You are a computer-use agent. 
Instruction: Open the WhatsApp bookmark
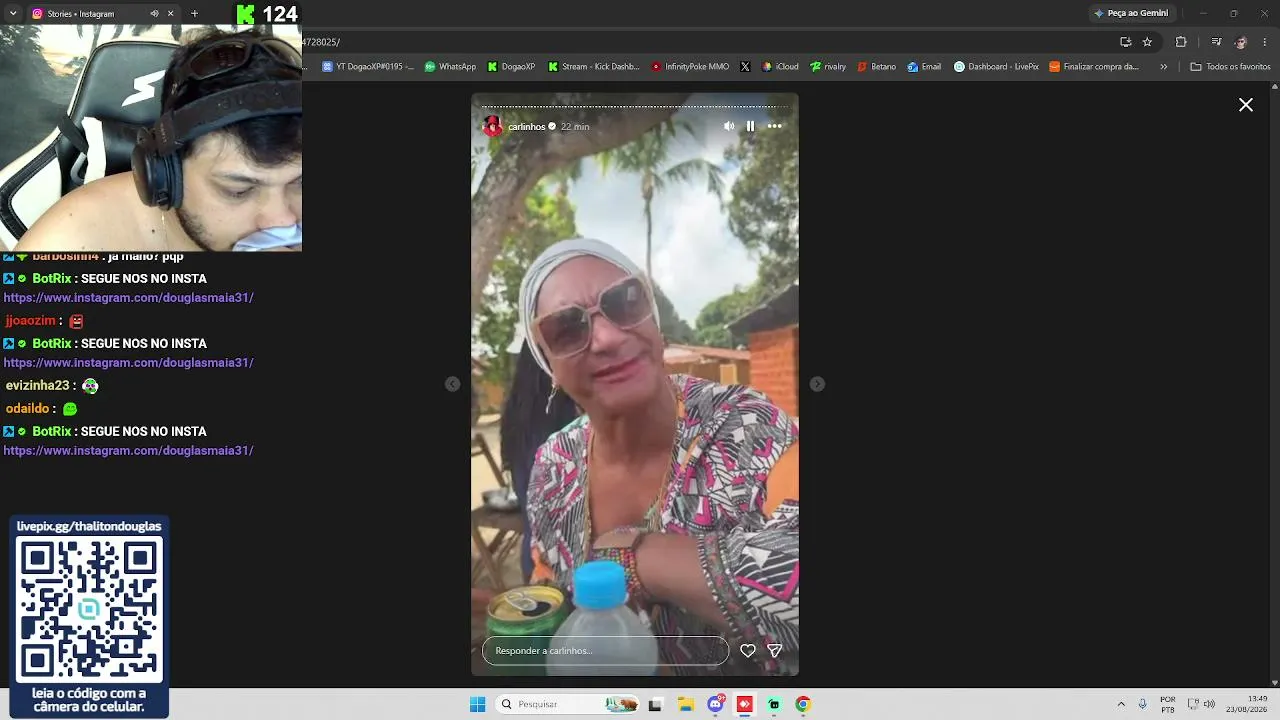pos(450,67)
